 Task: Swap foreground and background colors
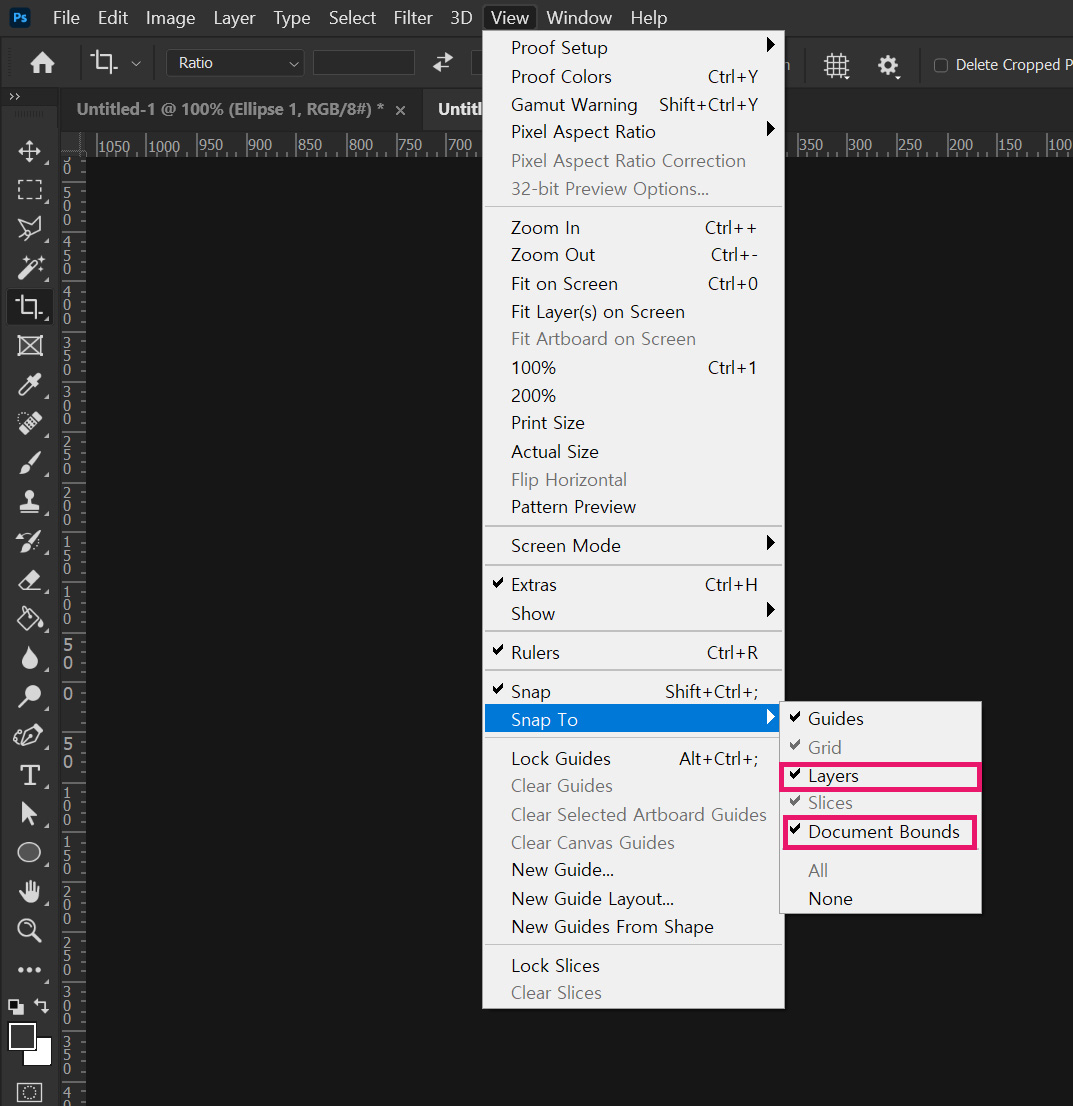pyautogui.click(x=42, y=1006)
